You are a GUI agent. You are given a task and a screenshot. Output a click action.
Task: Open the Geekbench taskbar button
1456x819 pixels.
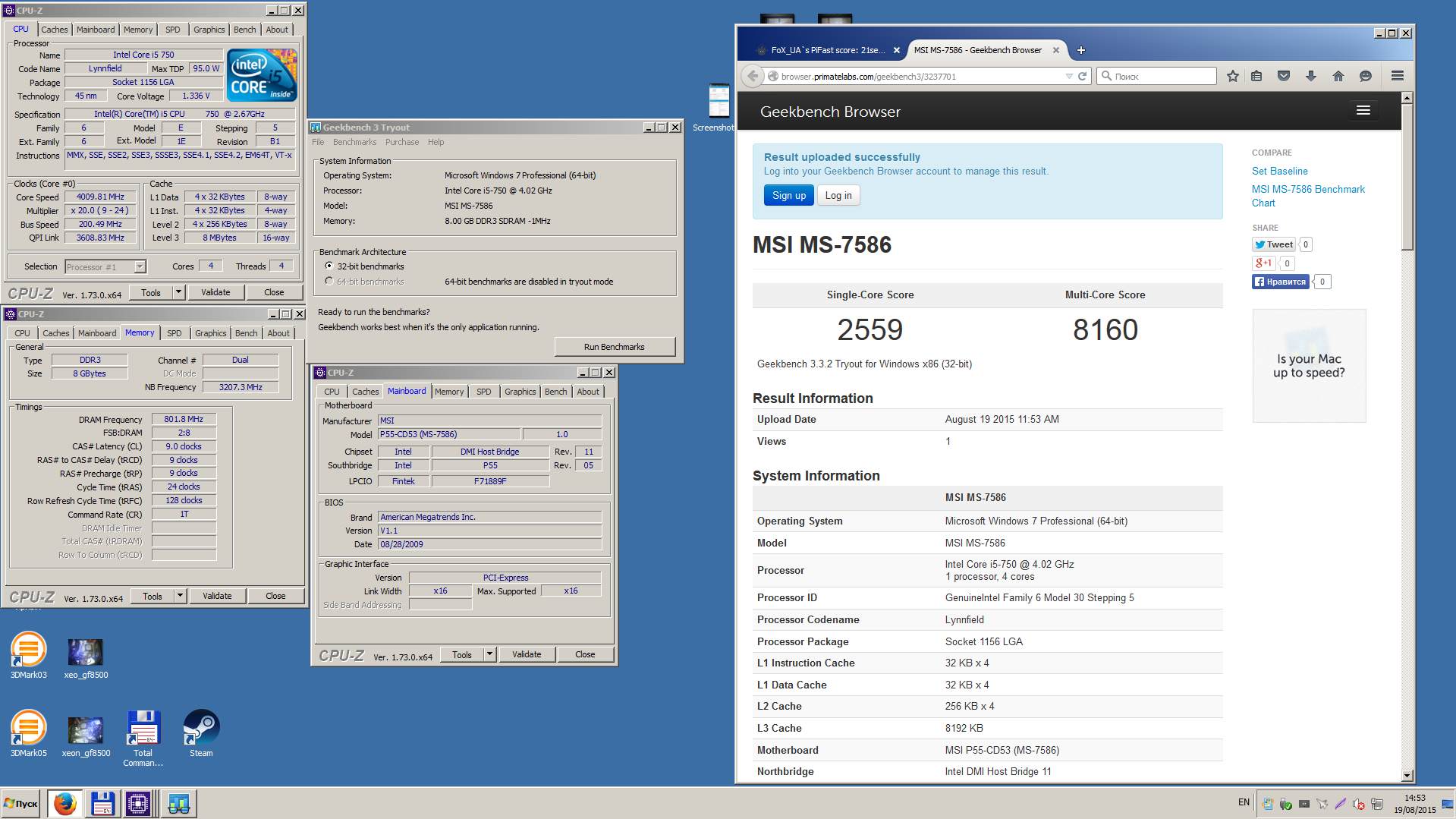[179, 803]
